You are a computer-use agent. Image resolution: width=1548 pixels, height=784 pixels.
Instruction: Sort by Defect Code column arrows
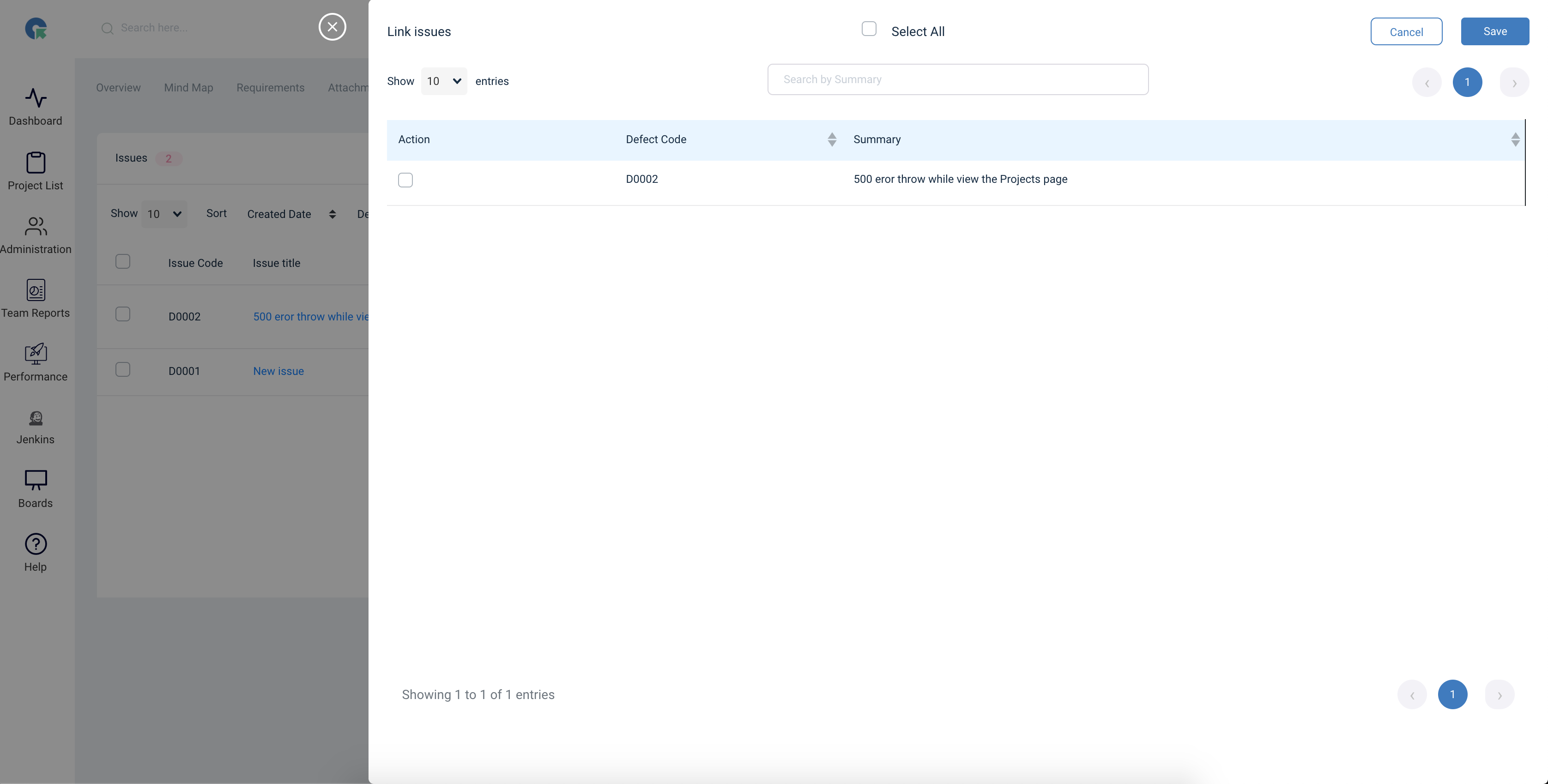[x=832, y=139]
